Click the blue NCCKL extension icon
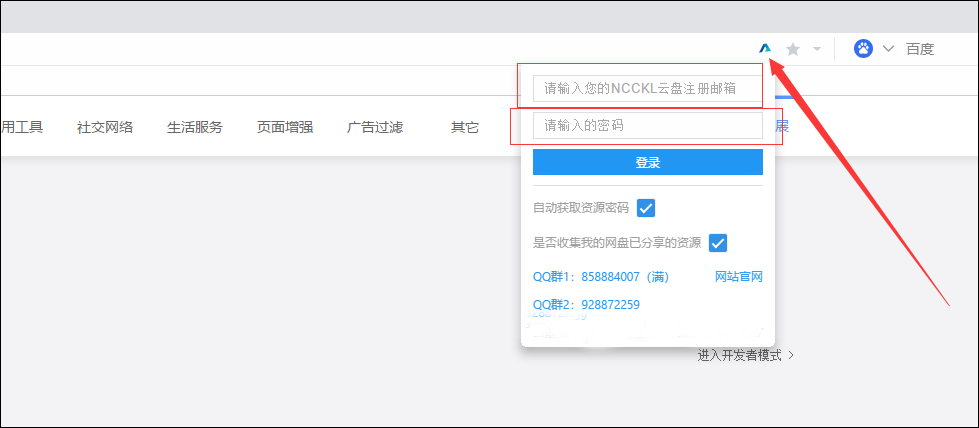 click(765, 48)
